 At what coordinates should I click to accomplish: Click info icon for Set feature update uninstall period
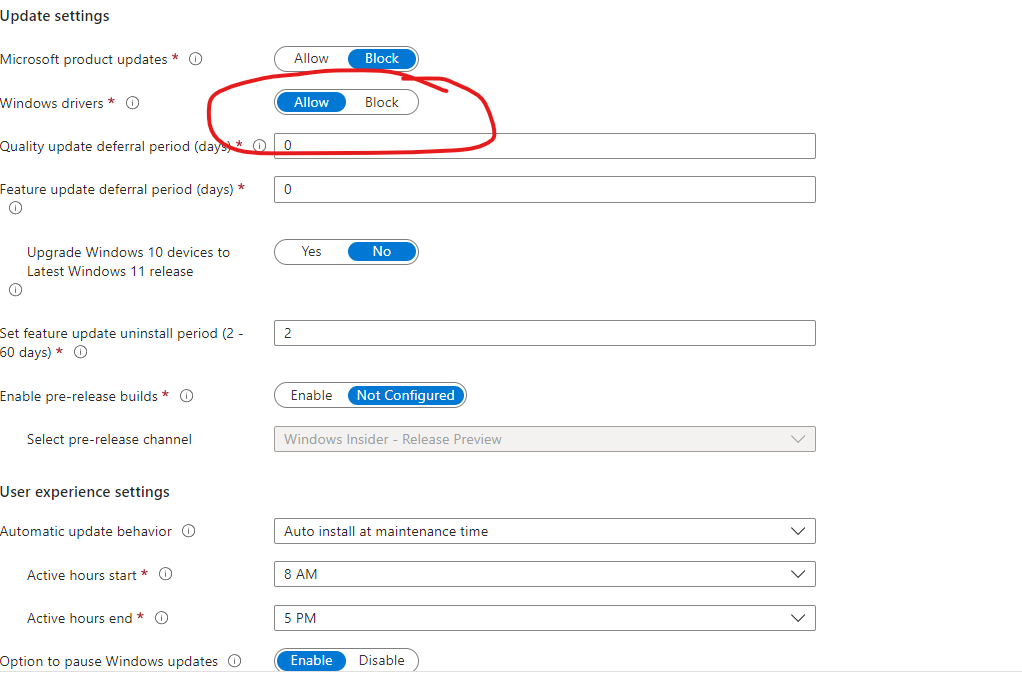81,352
